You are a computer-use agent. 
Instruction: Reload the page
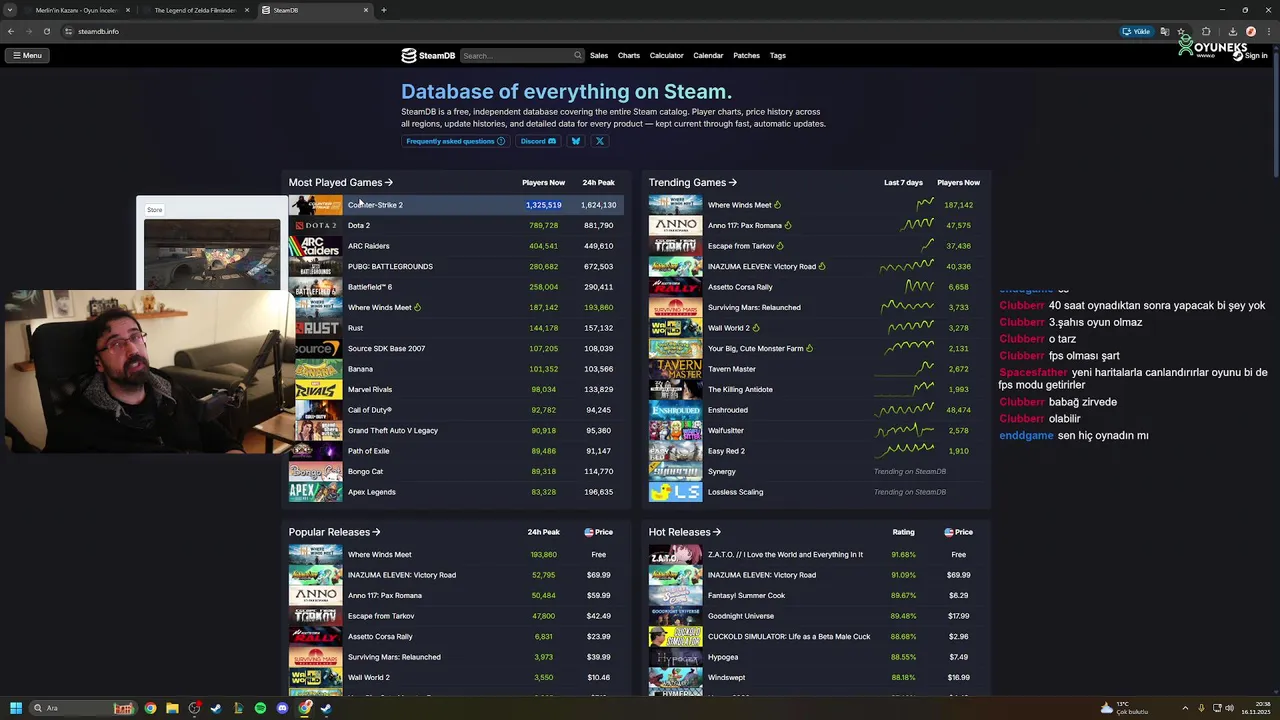tap(46, 31)
